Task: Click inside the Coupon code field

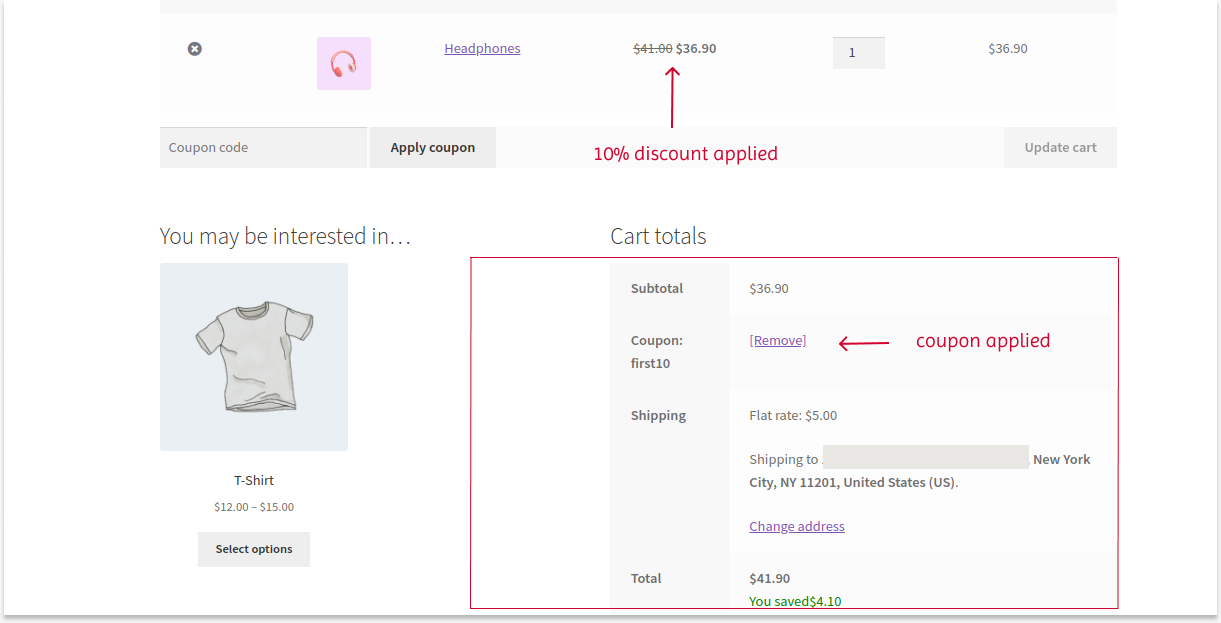Action: 263,147
